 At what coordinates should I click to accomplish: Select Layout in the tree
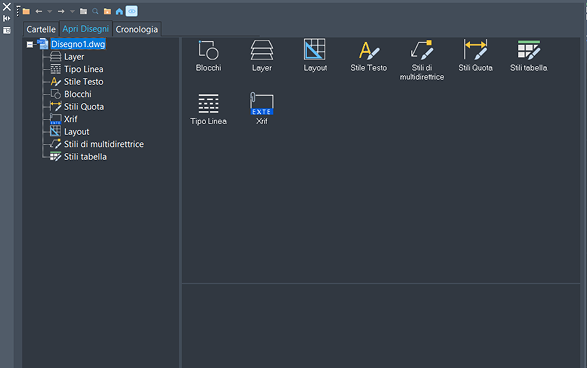tap(76, 132)
